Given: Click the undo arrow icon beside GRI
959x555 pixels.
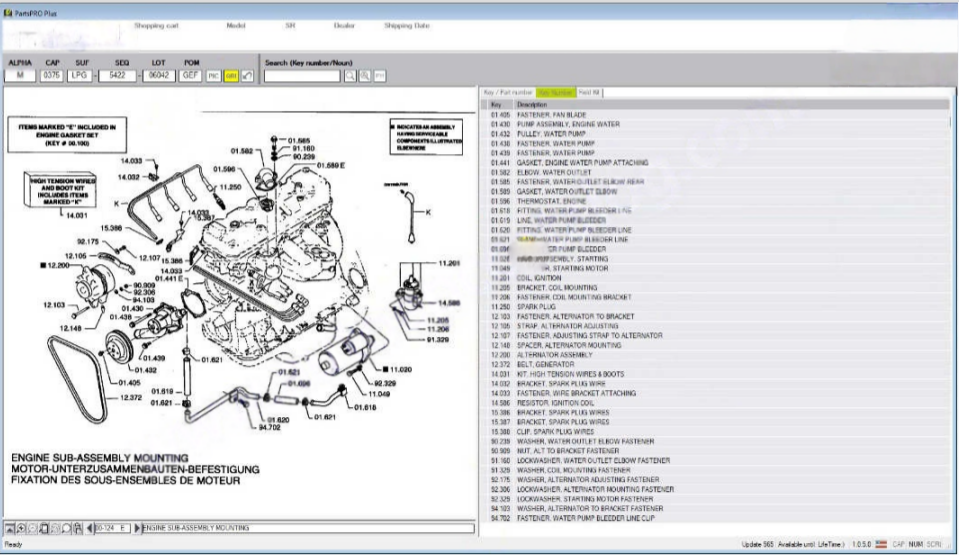Looking at the screenshot, I should (247, 76).
